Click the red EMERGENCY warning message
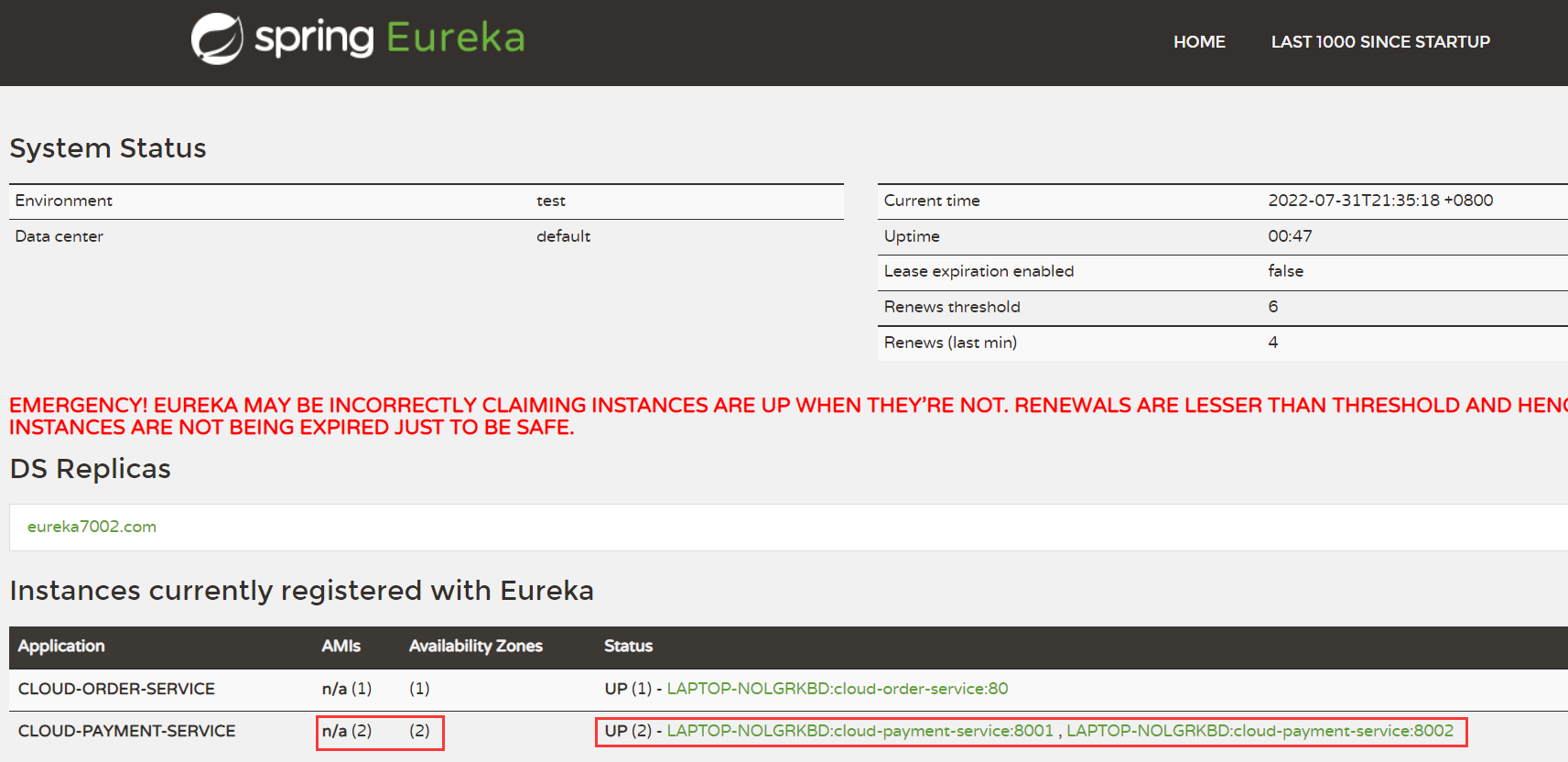 [x=788, y=417]
